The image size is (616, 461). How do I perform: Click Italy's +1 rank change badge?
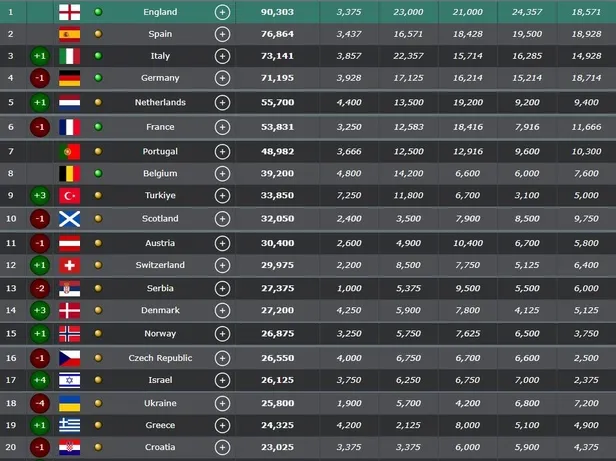39,56
